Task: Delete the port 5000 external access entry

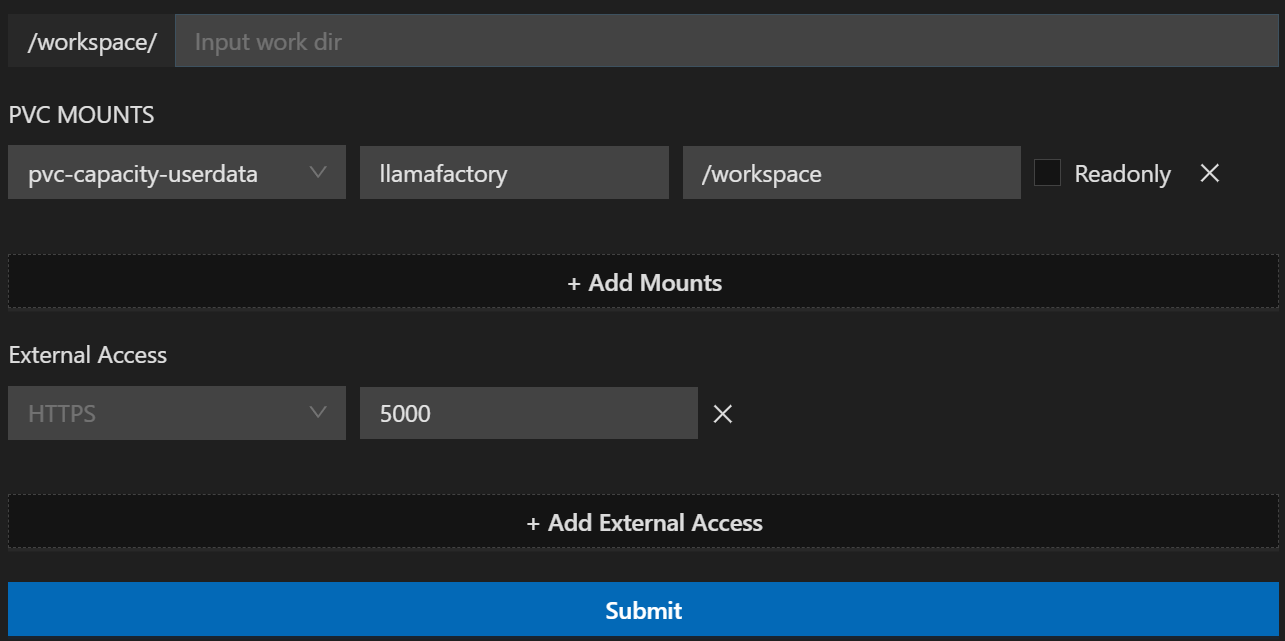Action: click(723, 414)
